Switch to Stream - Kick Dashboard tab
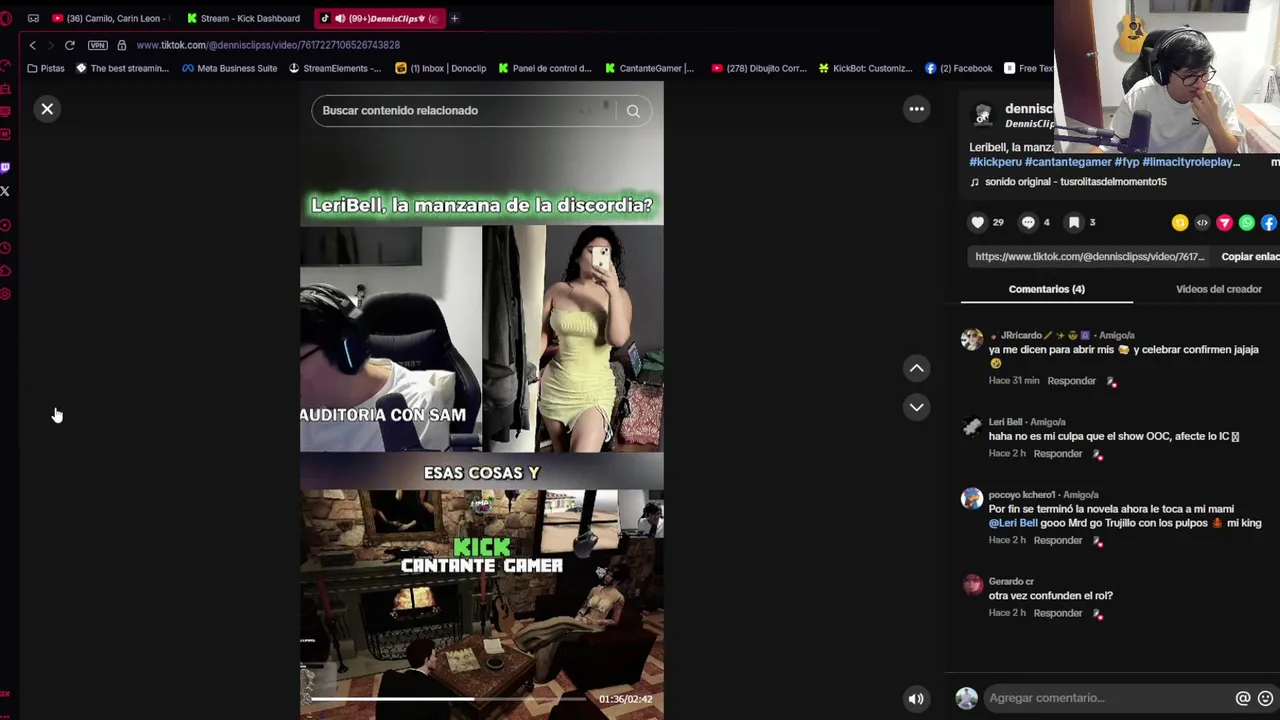Image resolution: width=1280 pixels, height=720 pixels. point(243,18)
